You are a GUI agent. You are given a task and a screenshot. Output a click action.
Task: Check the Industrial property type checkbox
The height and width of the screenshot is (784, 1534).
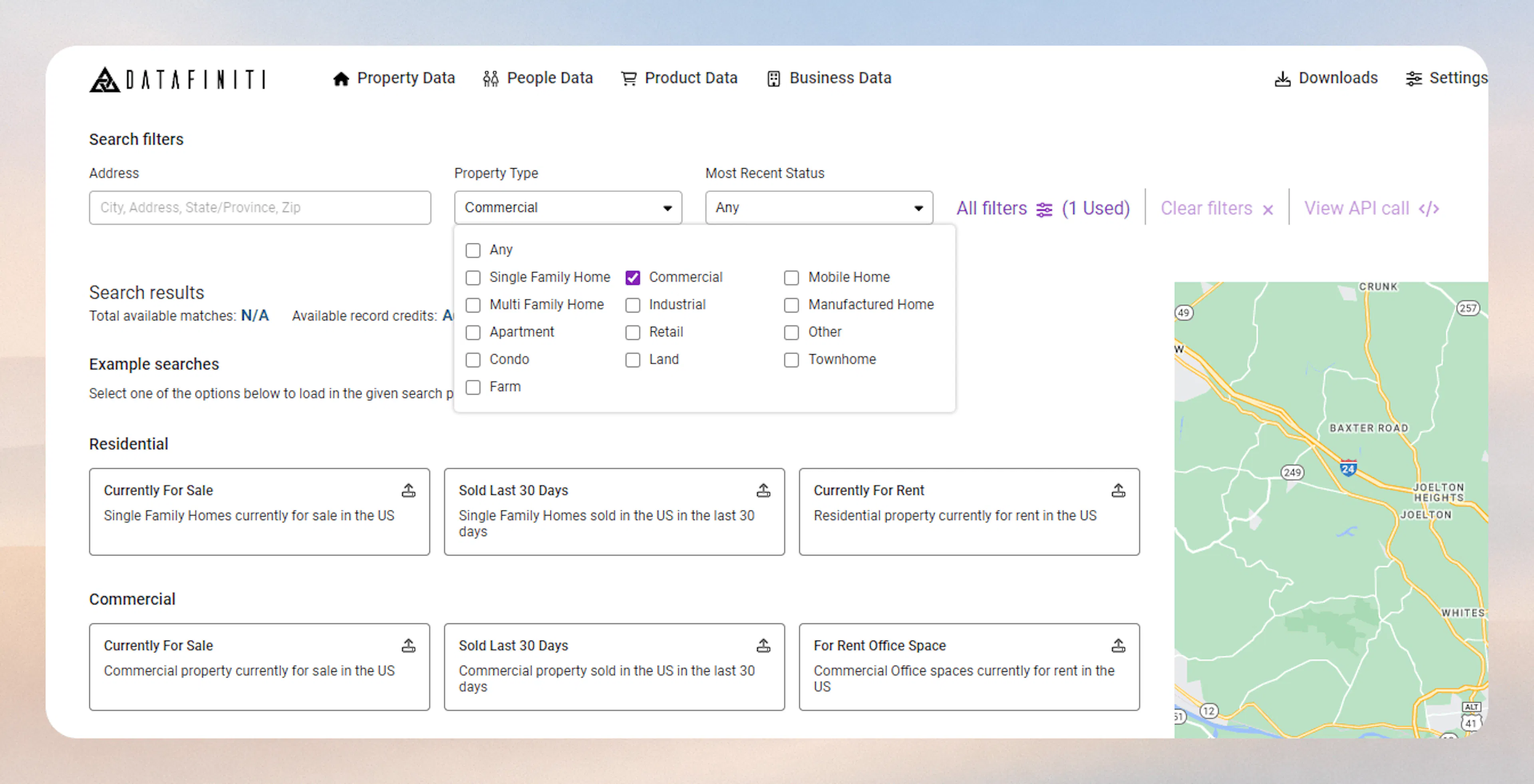pyautogui.click(x=632, y=305)
